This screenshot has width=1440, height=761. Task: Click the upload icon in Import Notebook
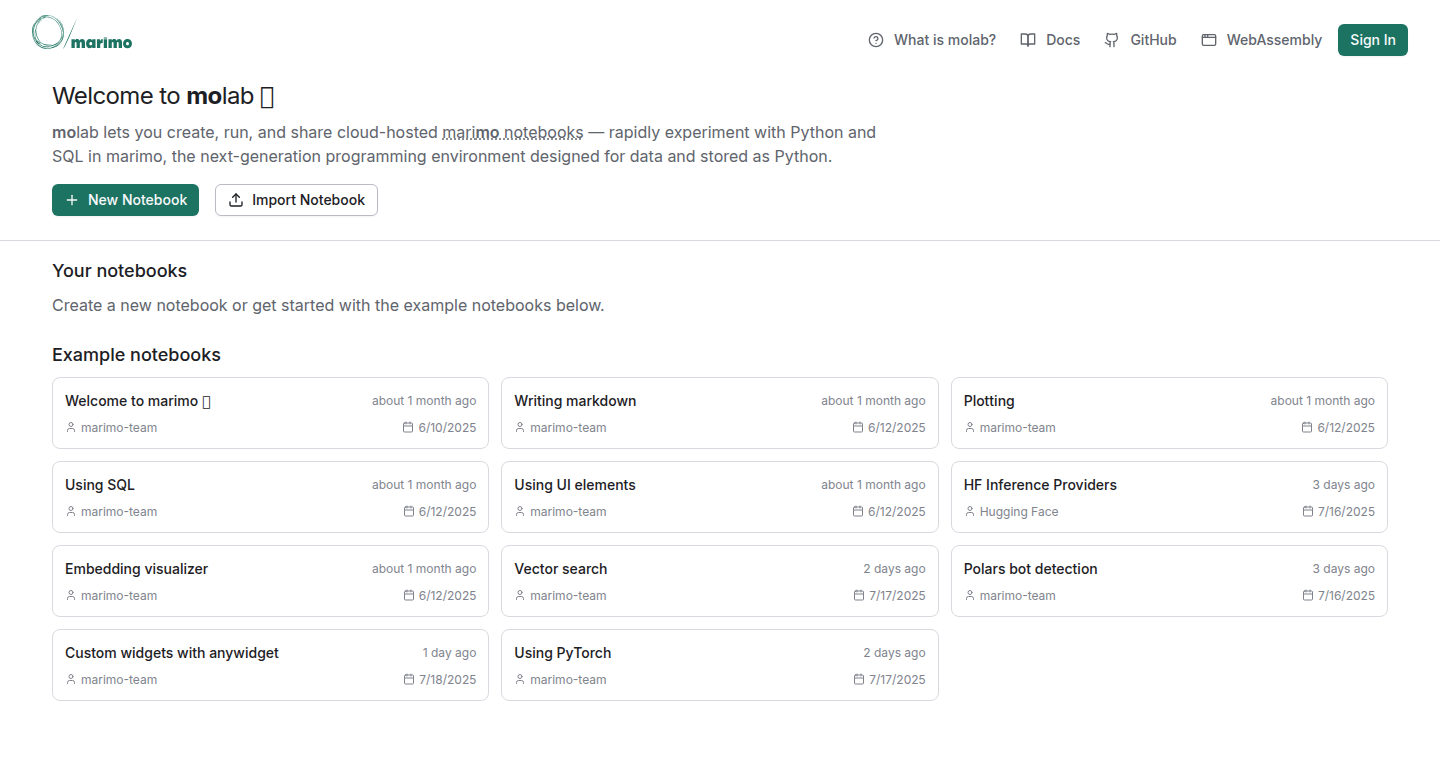pyautogui.click(x=236, y=200)
